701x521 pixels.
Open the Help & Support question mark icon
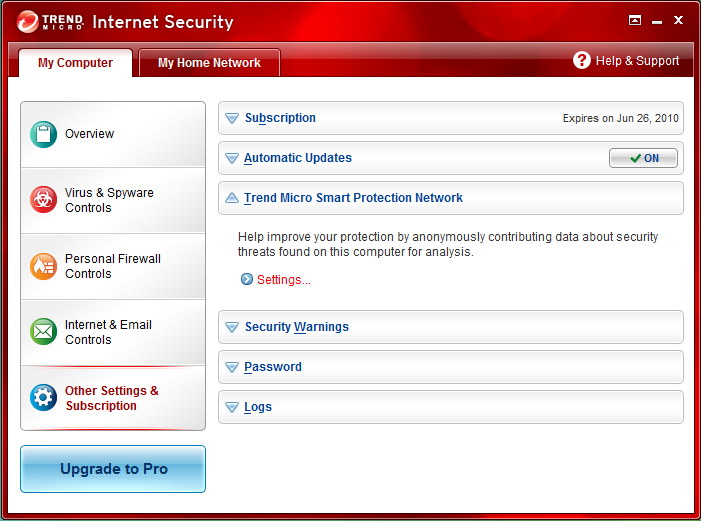[x=582, y=60]
